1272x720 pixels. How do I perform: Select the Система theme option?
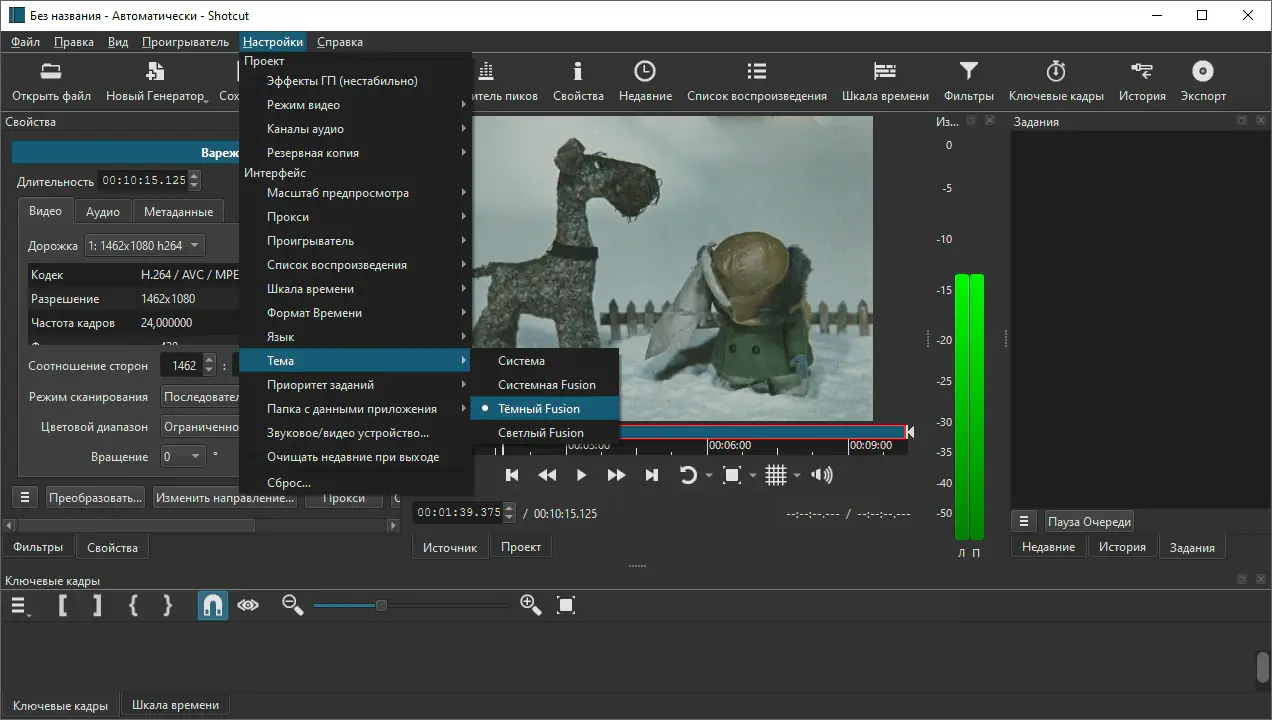521,361
